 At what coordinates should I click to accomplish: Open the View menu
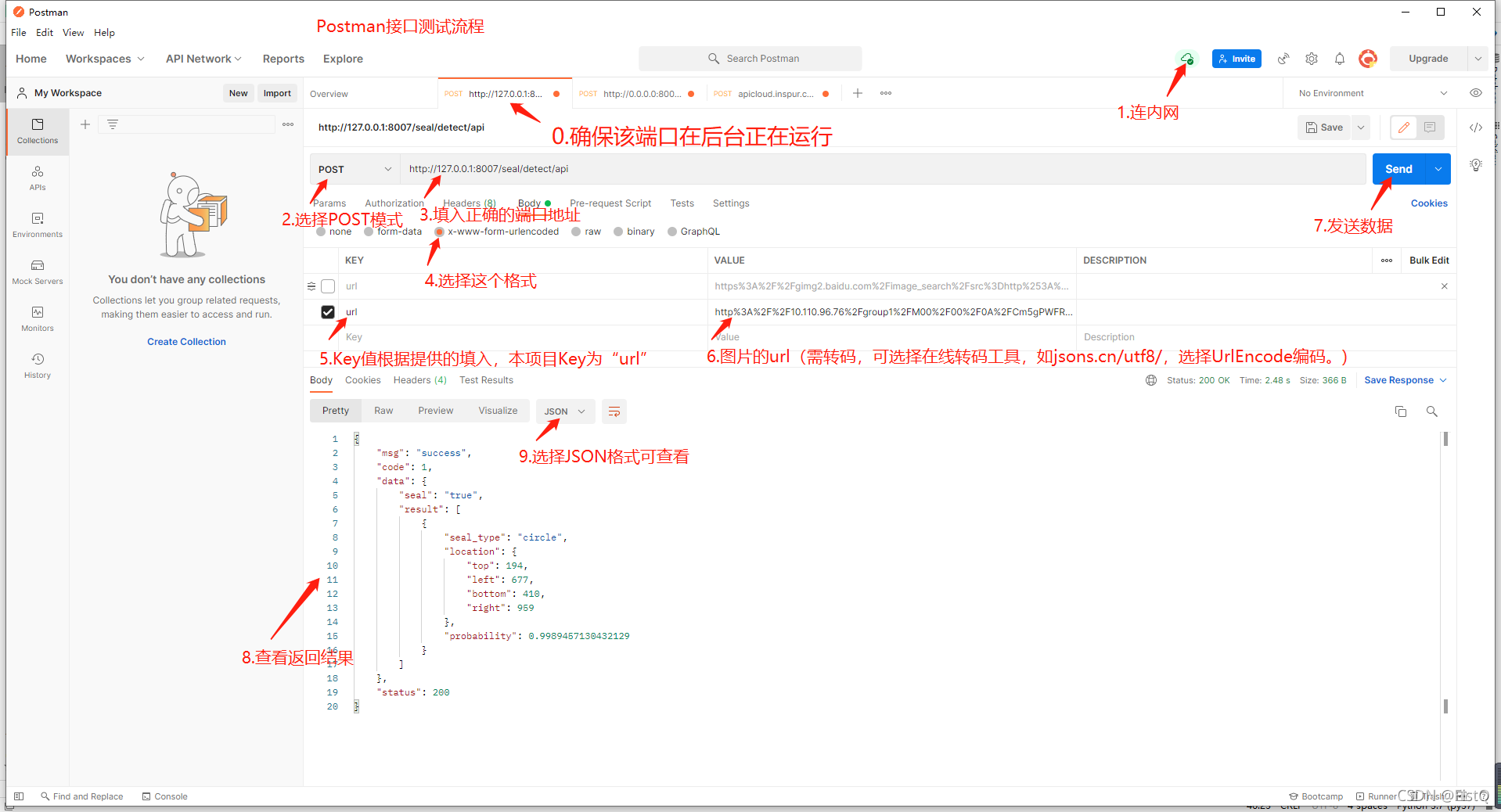(x=74, y=33)
